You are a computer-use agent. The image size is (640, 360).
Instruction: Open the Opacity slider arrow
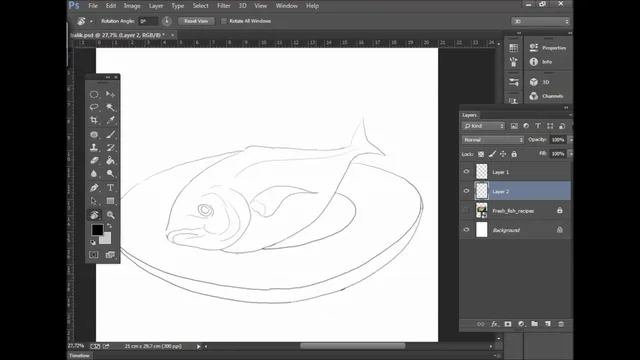click(571, 140)
